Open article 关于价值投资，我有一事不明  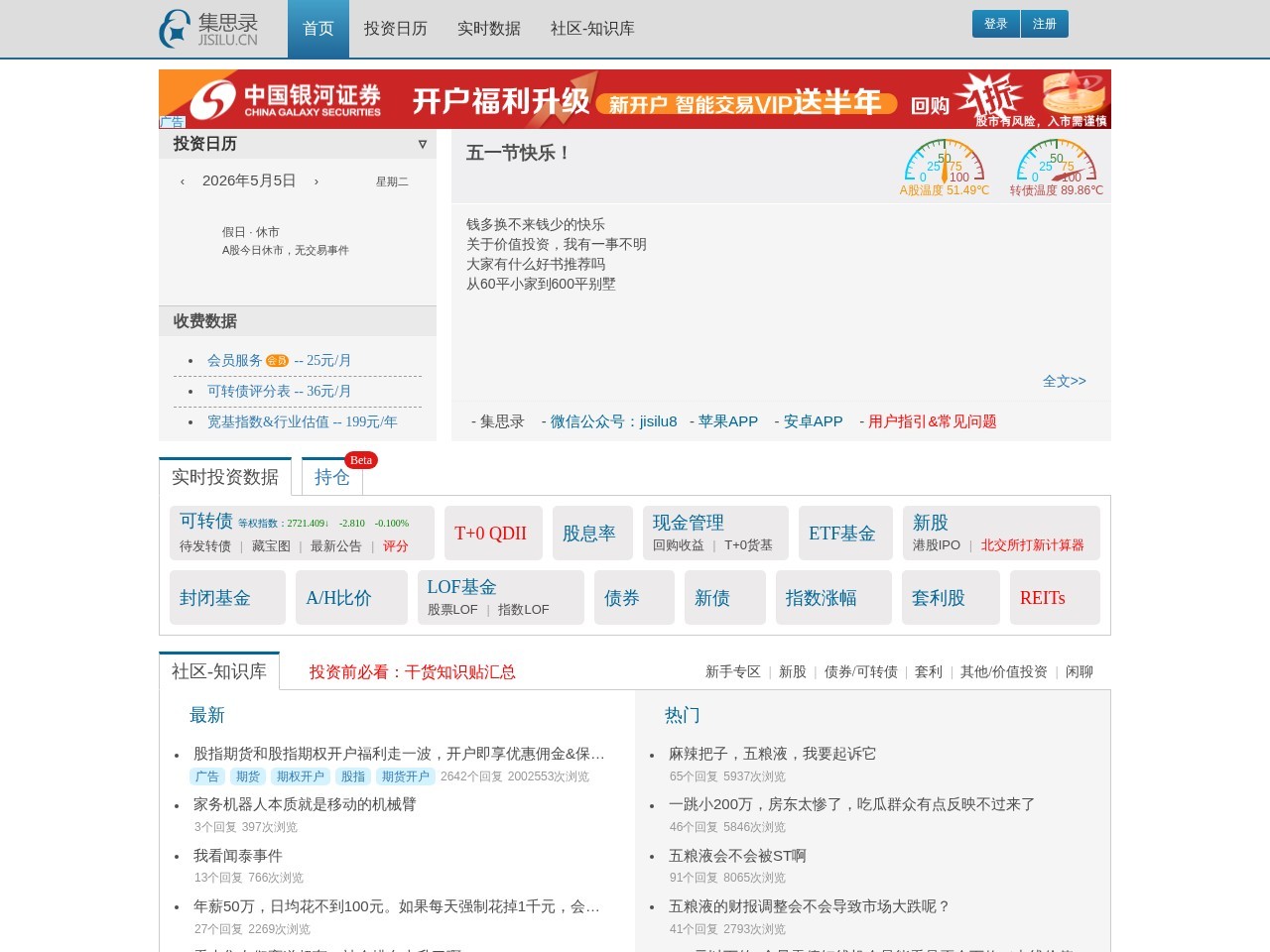pos(557,245)
